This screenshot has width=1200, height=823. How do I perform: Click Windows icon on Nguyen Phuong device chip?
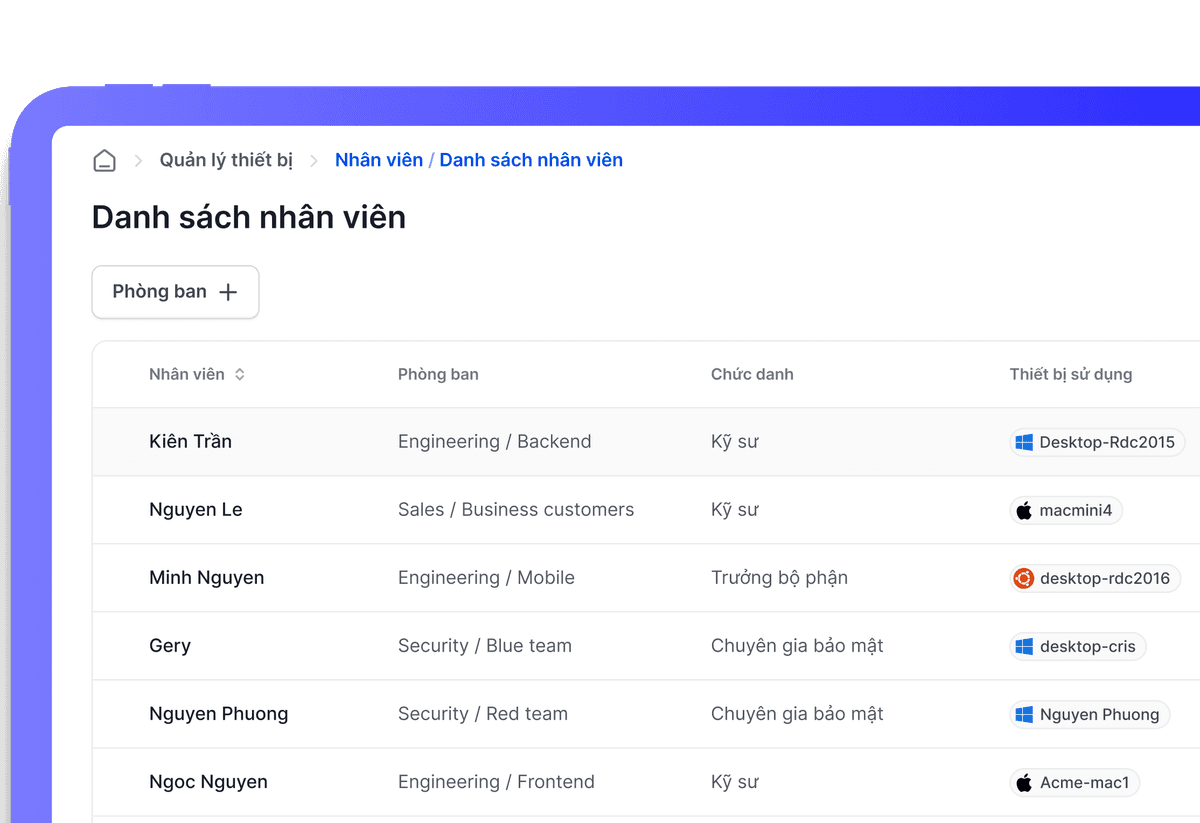click(1023, 714)
